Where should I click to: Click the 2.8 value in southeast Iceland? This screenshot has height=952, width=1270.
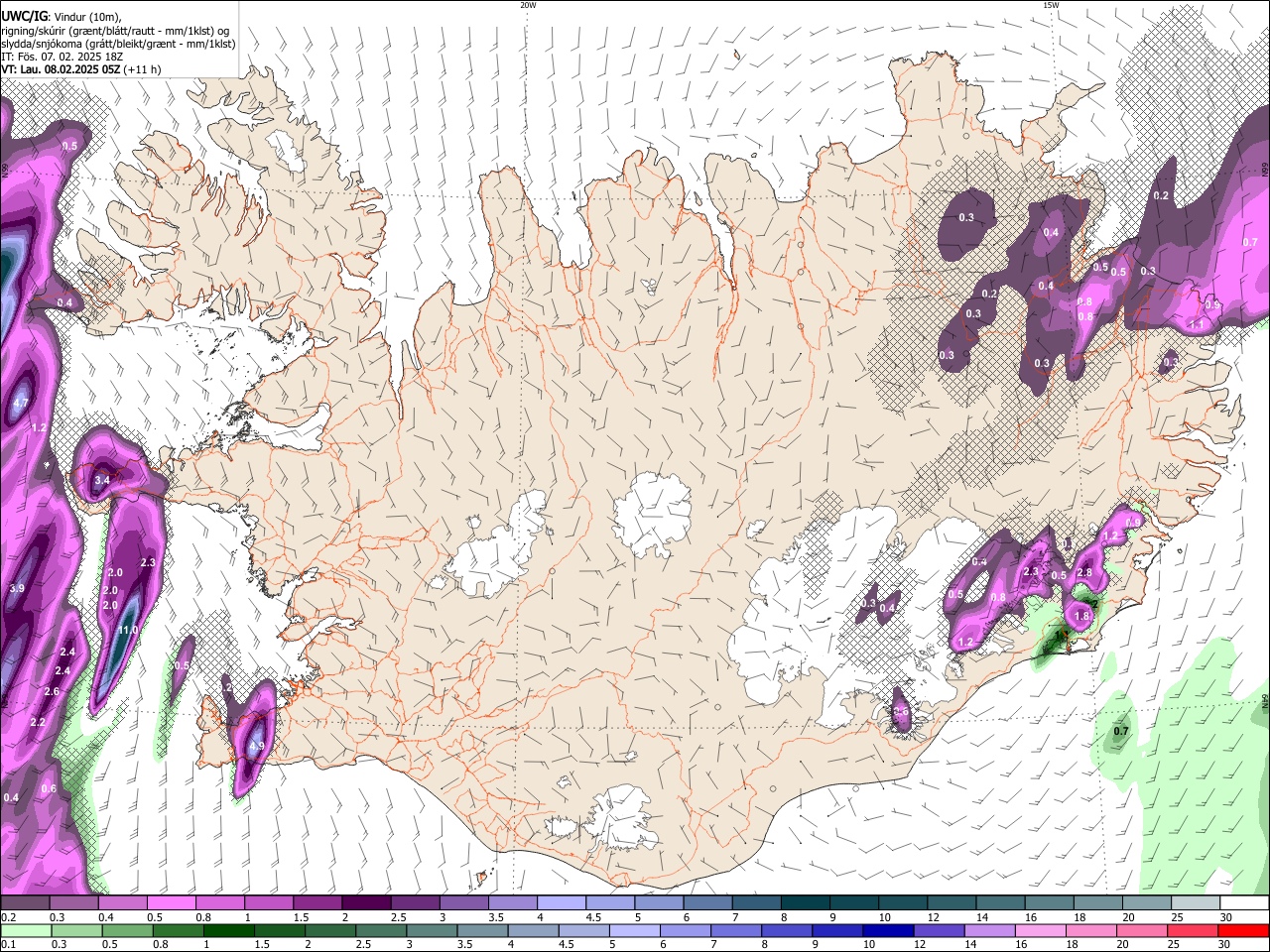tap(1083, 572)
